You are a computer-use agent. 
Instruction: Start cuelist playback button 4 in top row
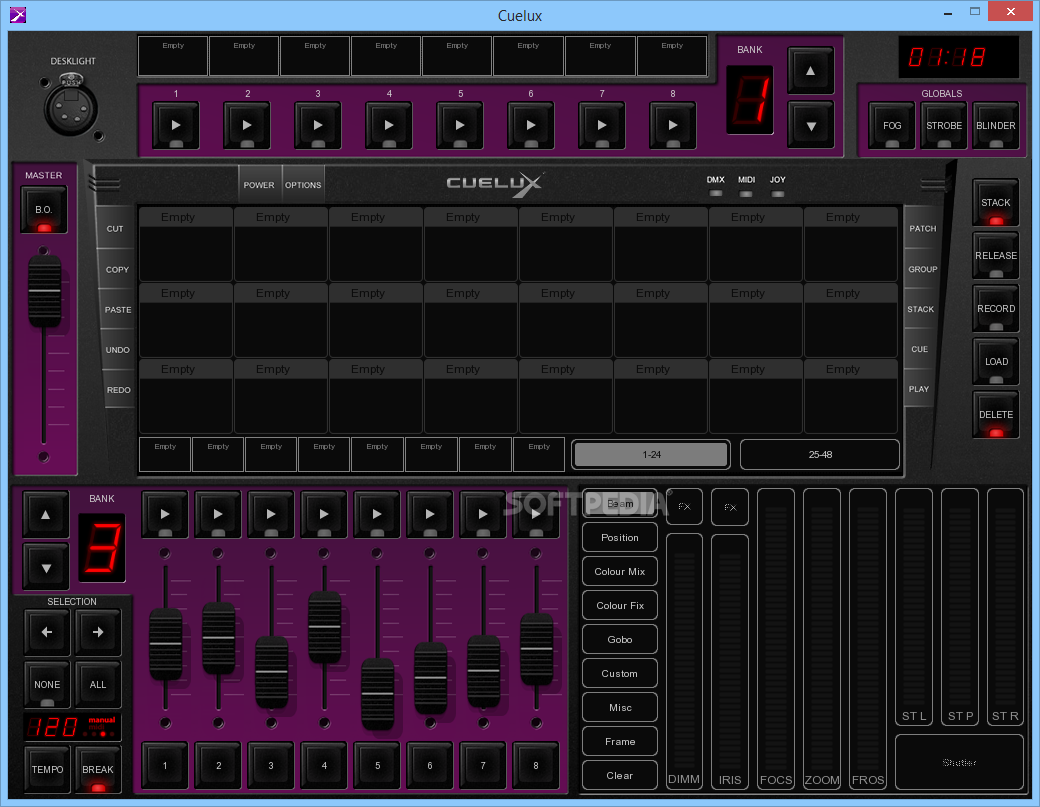(389, 125)
